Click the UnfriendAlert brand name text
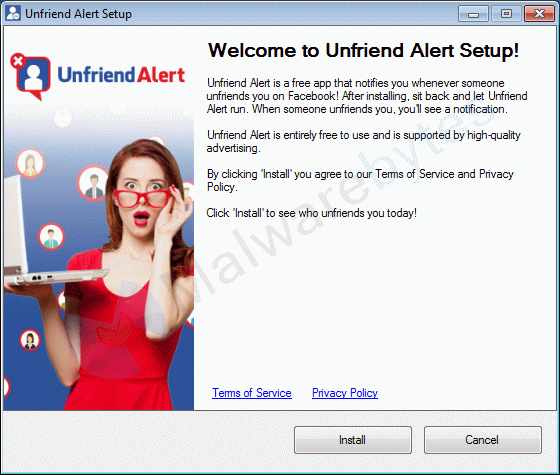Screen dimensions: 560x475 click(x=121, y=75)
